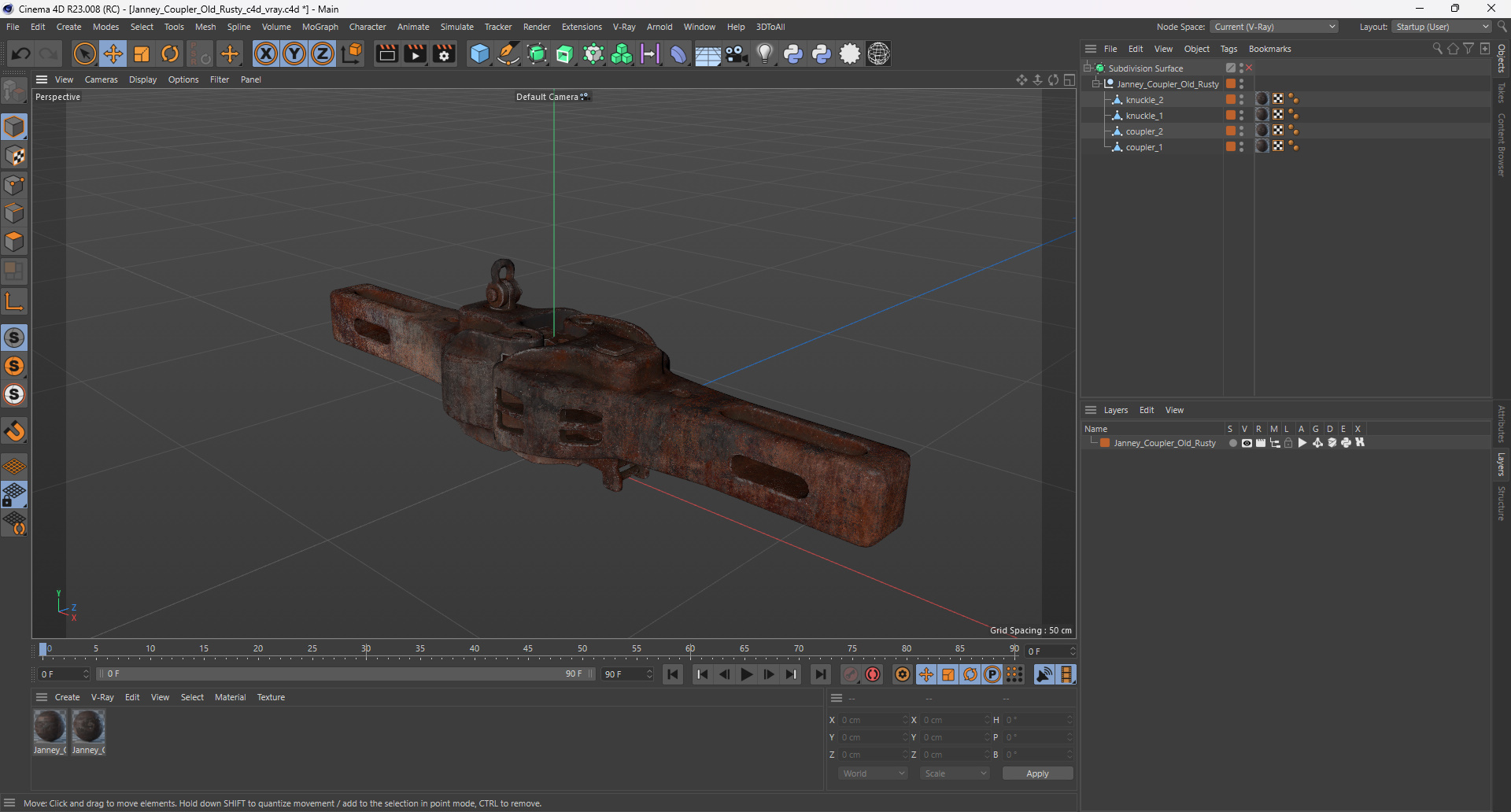Activate the Scale tool in toolbar
The image size is (1511, 812).
pos(142,54)
